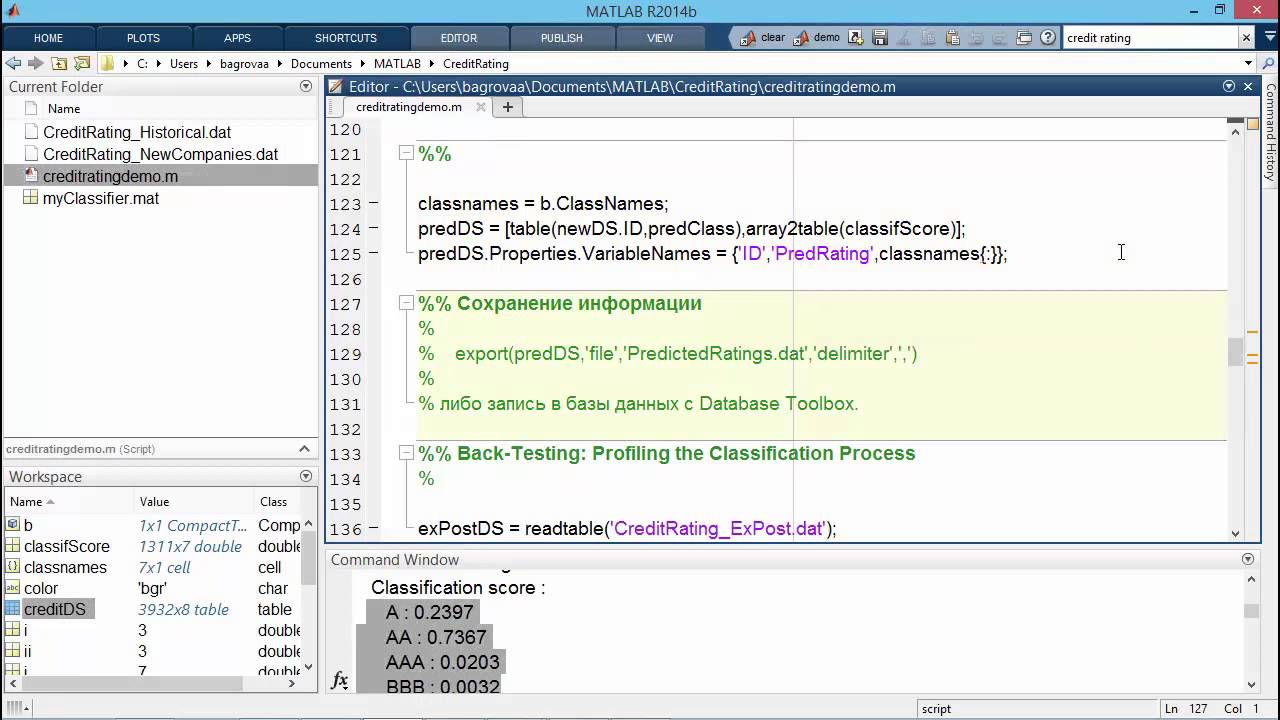Open Help via the question mark icon
Image resolution: width=1280 pixels, height=720 pixels.
click(x=1048, y=38)
